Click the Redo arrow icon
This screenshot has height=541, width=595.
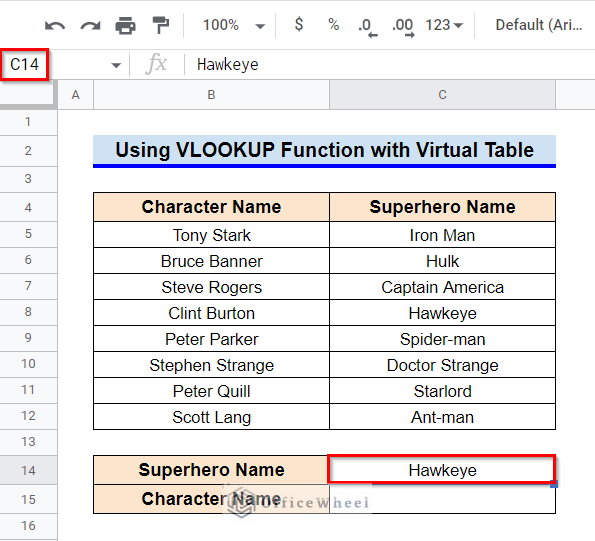coord(90,26)
